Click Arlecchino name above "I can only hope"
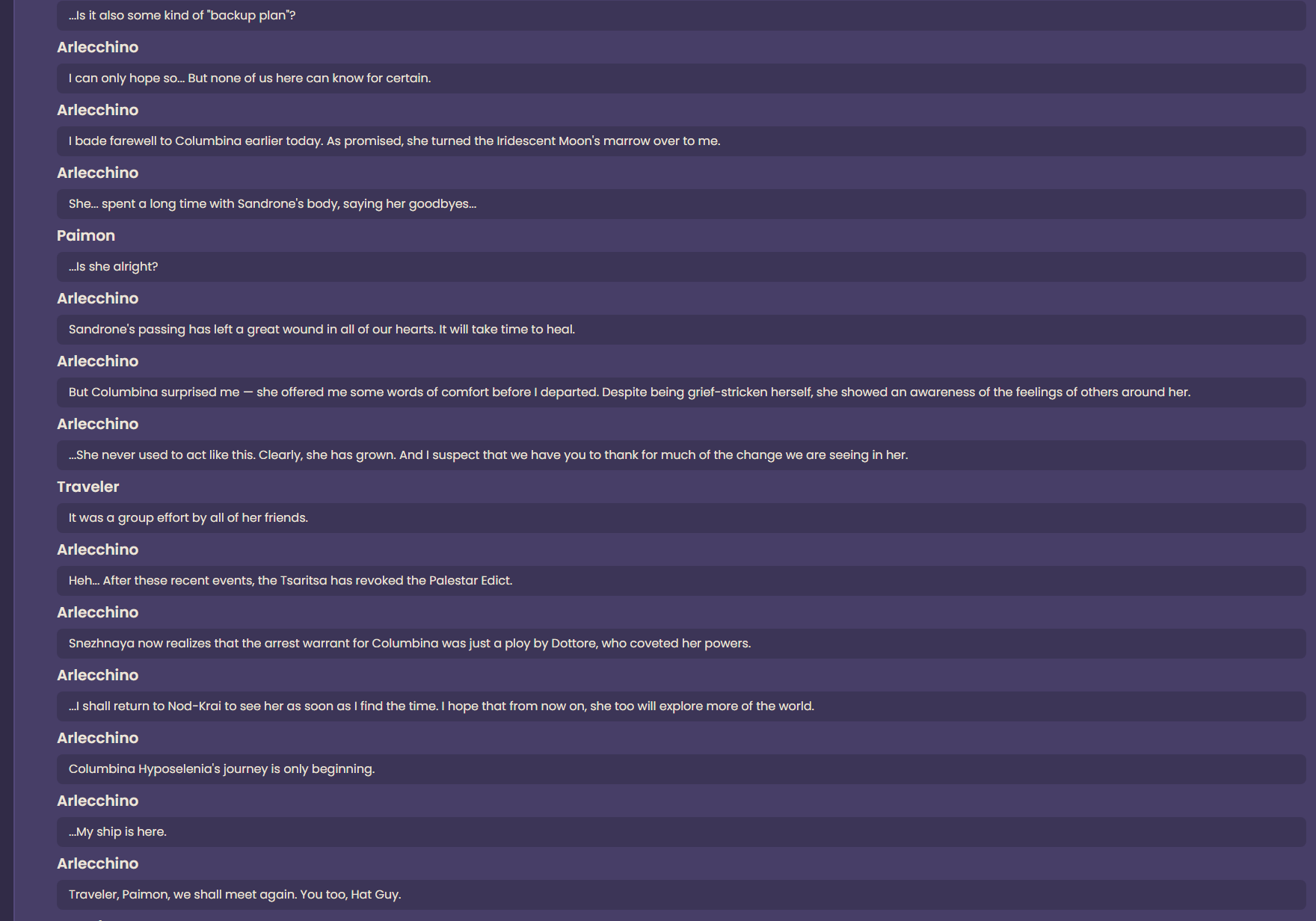The image size is (1316, 921). (98, 47)
